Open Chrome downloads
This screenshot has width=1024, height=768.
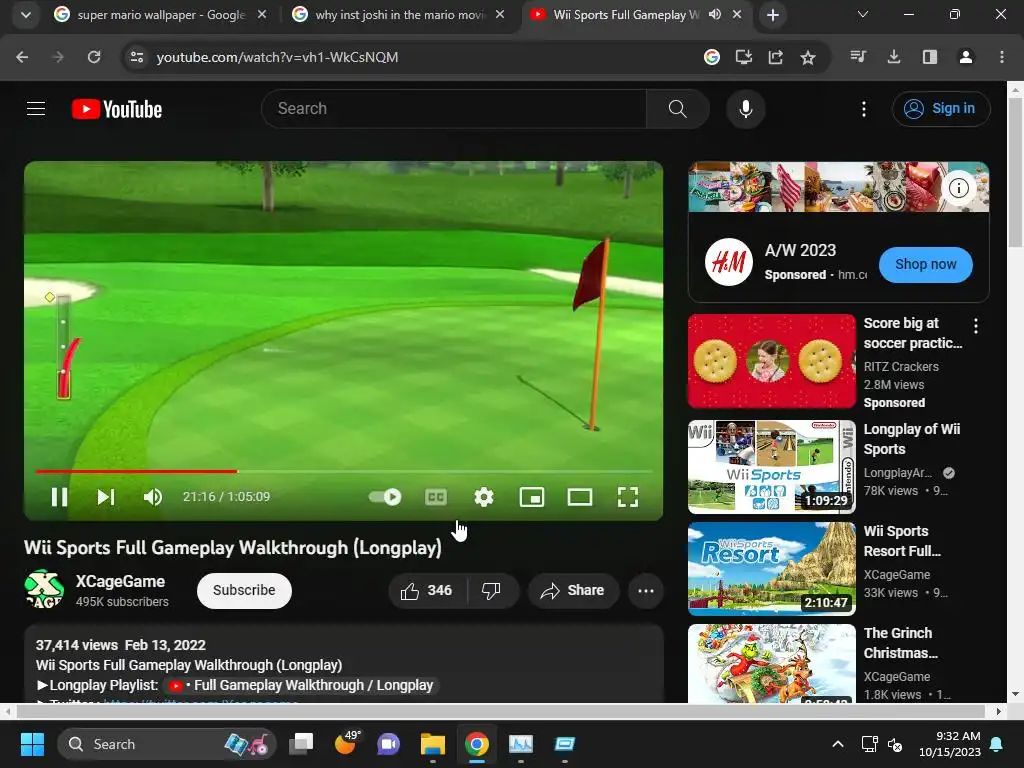[x=894, y=57]
